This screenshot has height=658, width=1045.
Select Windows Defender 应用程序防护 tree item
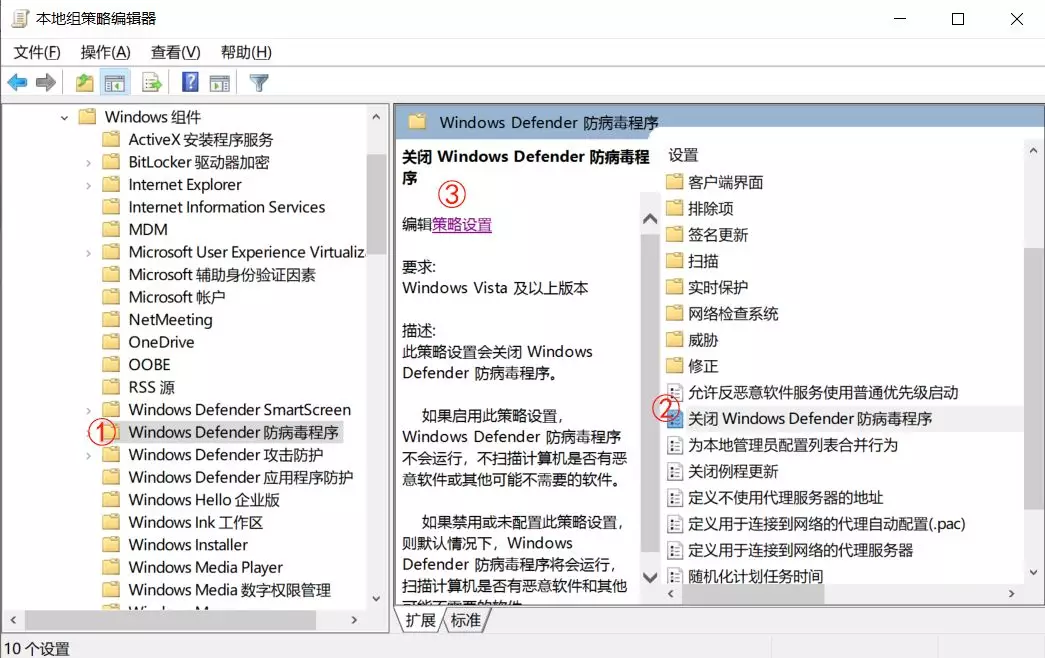pyautogui.click(x=241, y=477)
